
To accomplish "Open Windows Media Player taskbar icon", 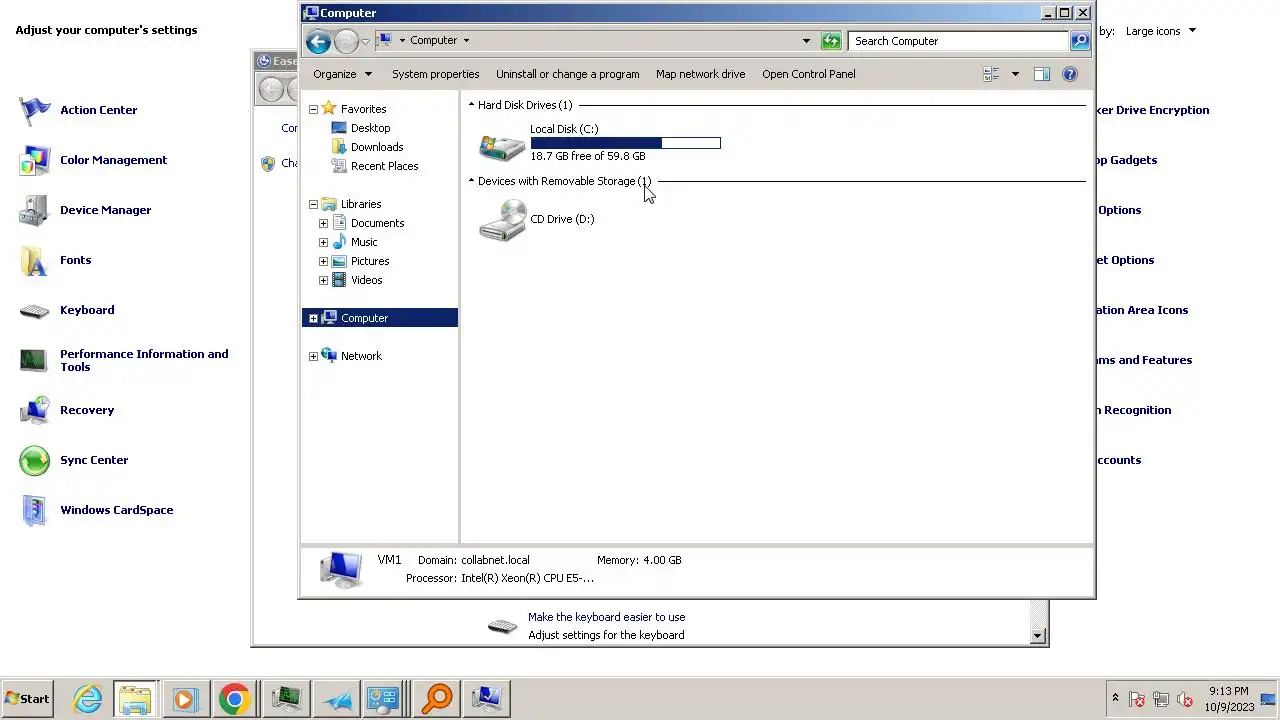I will 184,699.
